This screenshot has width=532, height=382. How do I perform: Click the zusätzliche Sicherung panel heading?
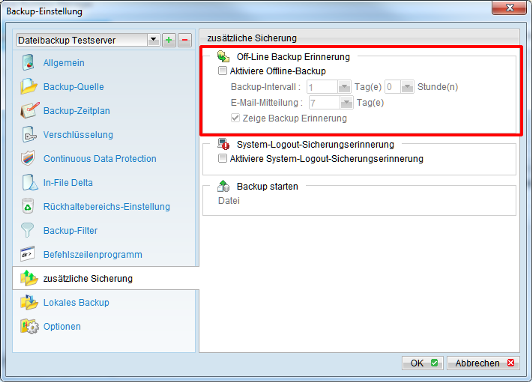point(252,38)
